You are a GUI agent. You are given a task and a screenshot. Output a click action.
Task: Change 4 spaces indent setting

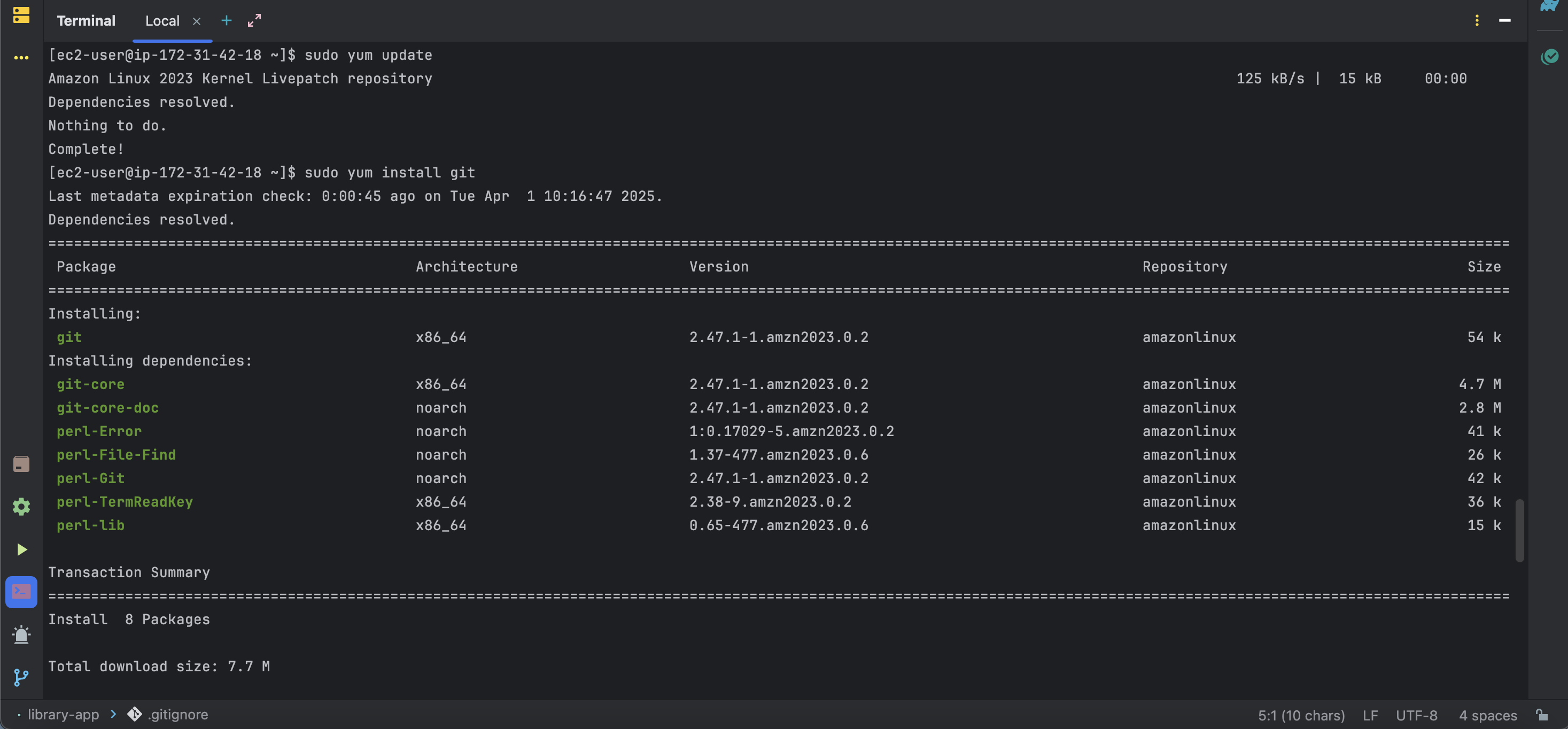pyautogui.click(x=1488, y=715)
